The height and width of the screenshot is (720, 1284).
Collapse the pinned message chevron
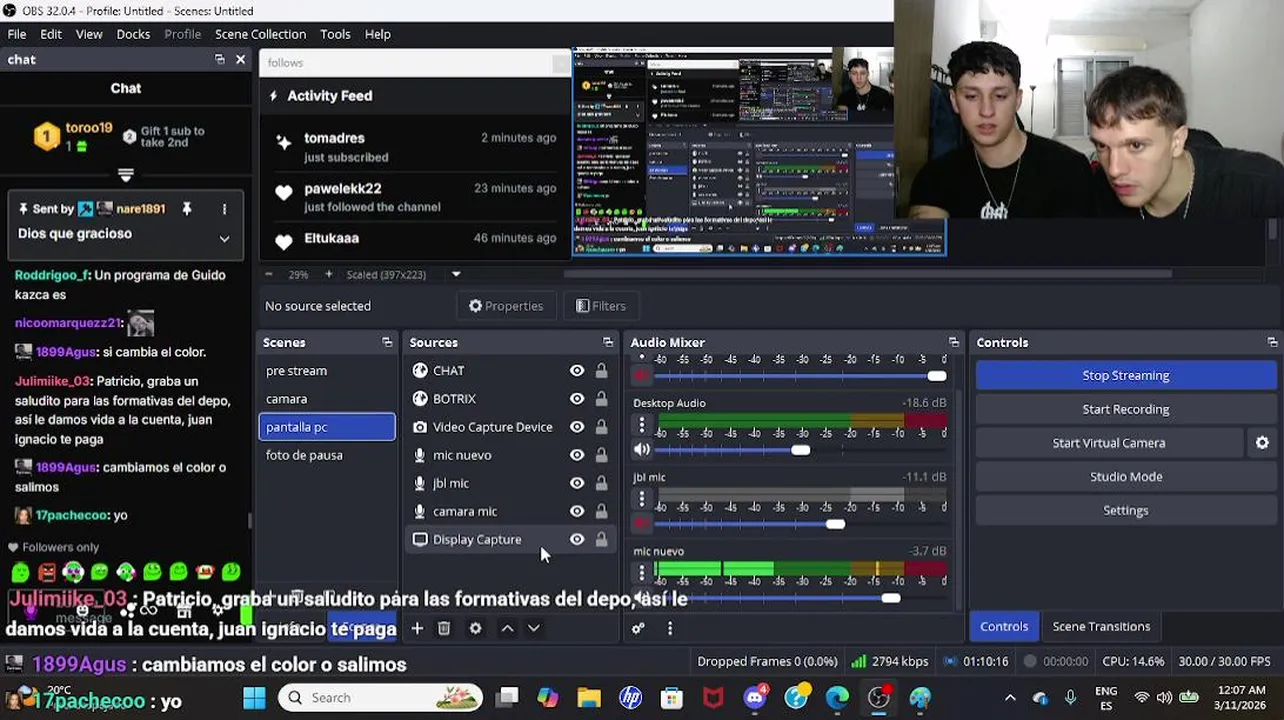tap(224, 239)
